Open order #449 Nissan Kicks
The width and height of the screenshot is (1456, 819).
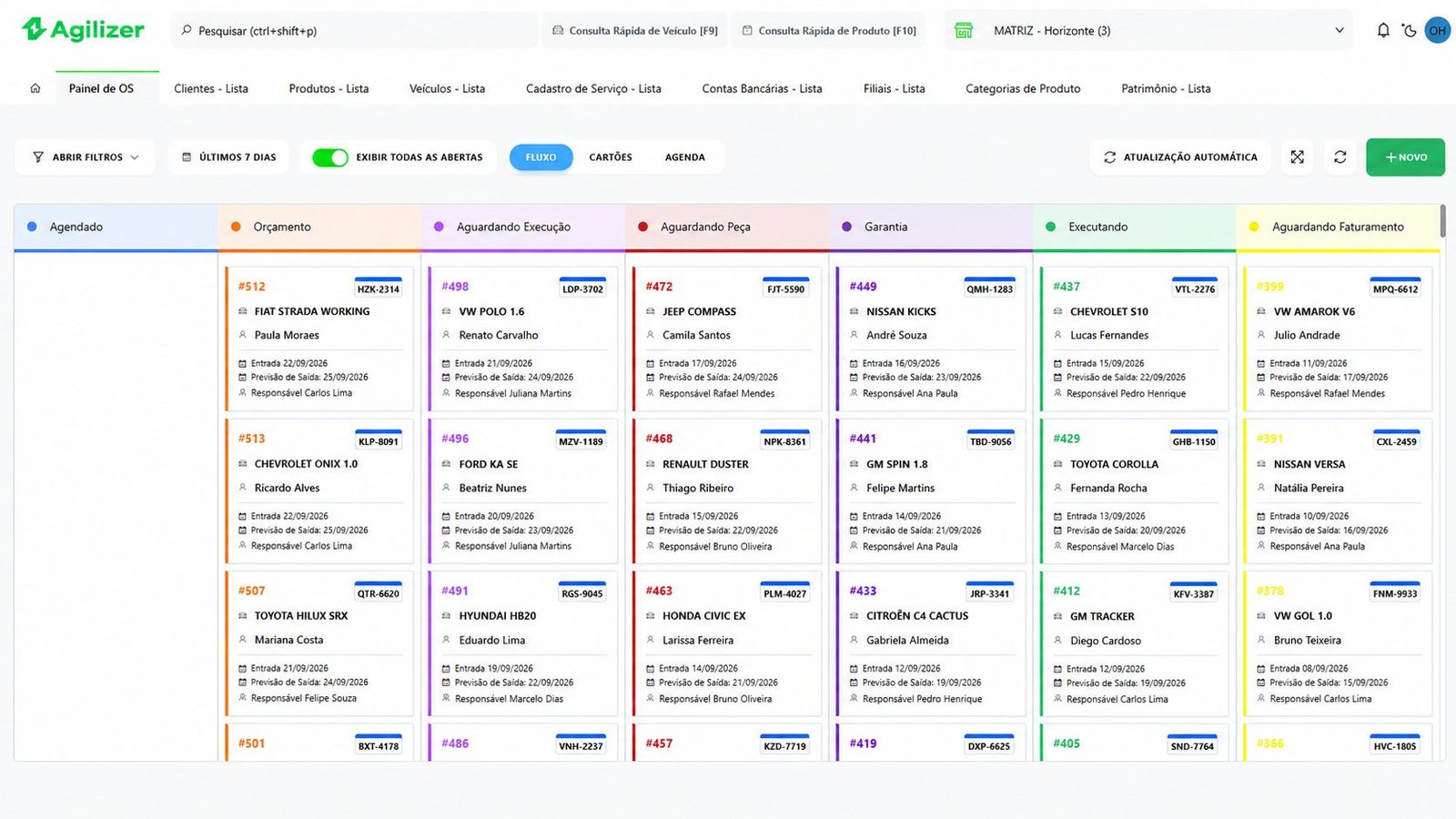[931, 339]
